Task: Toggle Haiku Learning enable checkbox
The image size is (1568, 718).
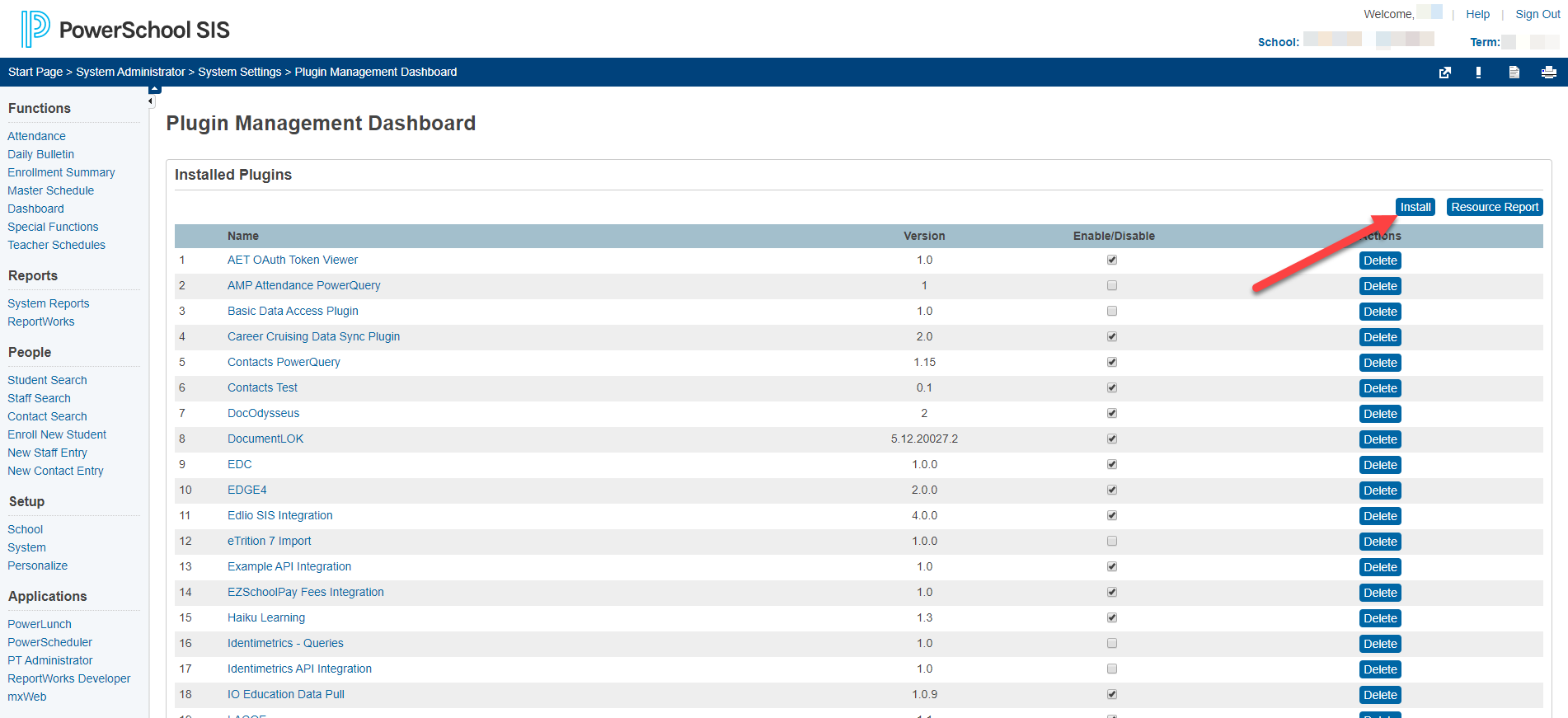Action: point(1112,617)
